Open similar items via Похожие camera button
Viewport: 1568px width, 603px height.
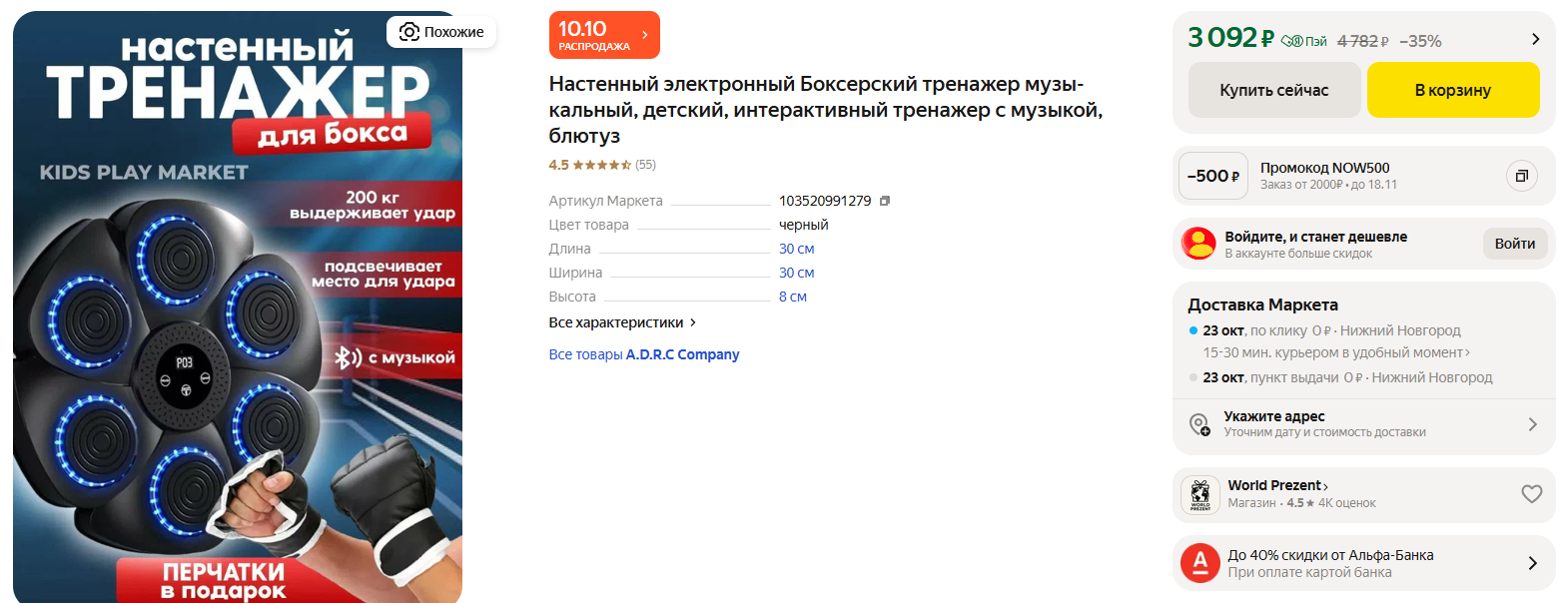[441, 32]
